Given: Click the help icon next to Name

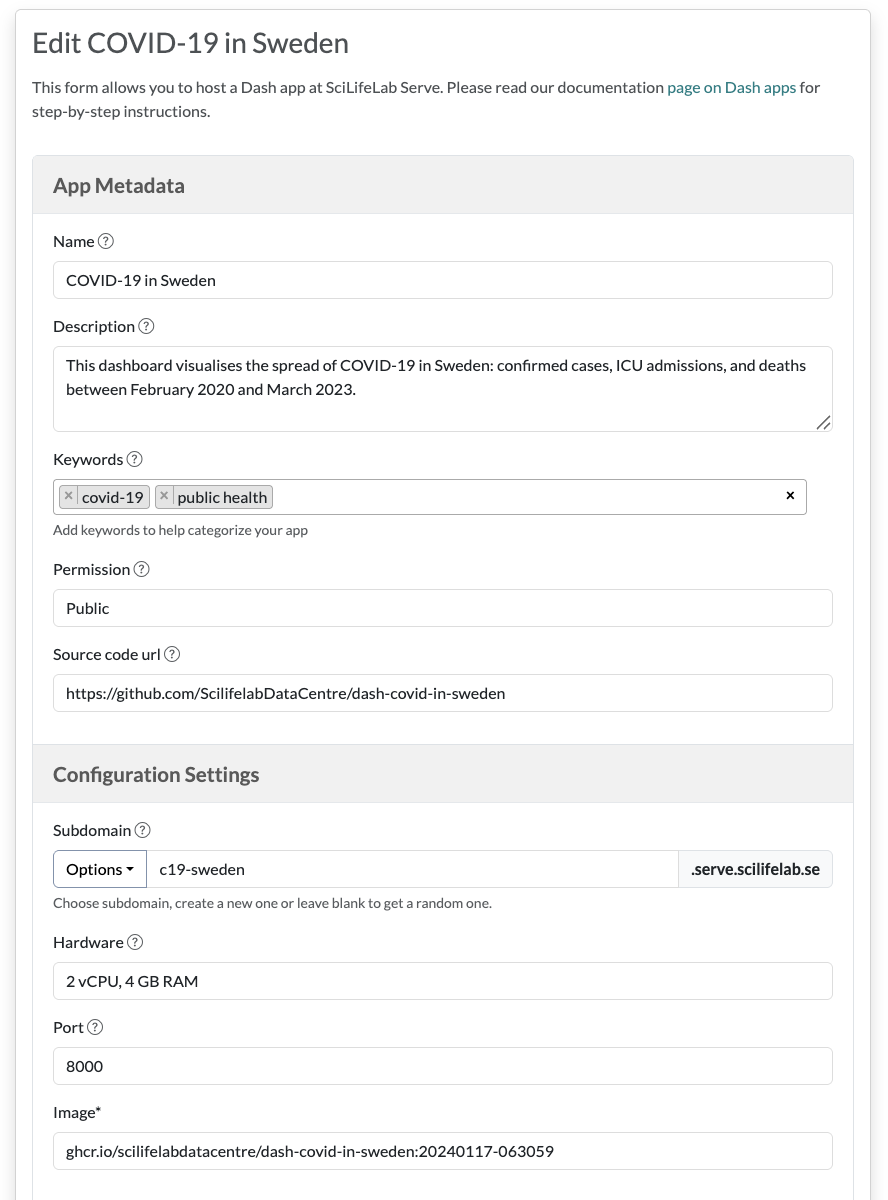Looking at the screenshot, I should click(106, 241).
